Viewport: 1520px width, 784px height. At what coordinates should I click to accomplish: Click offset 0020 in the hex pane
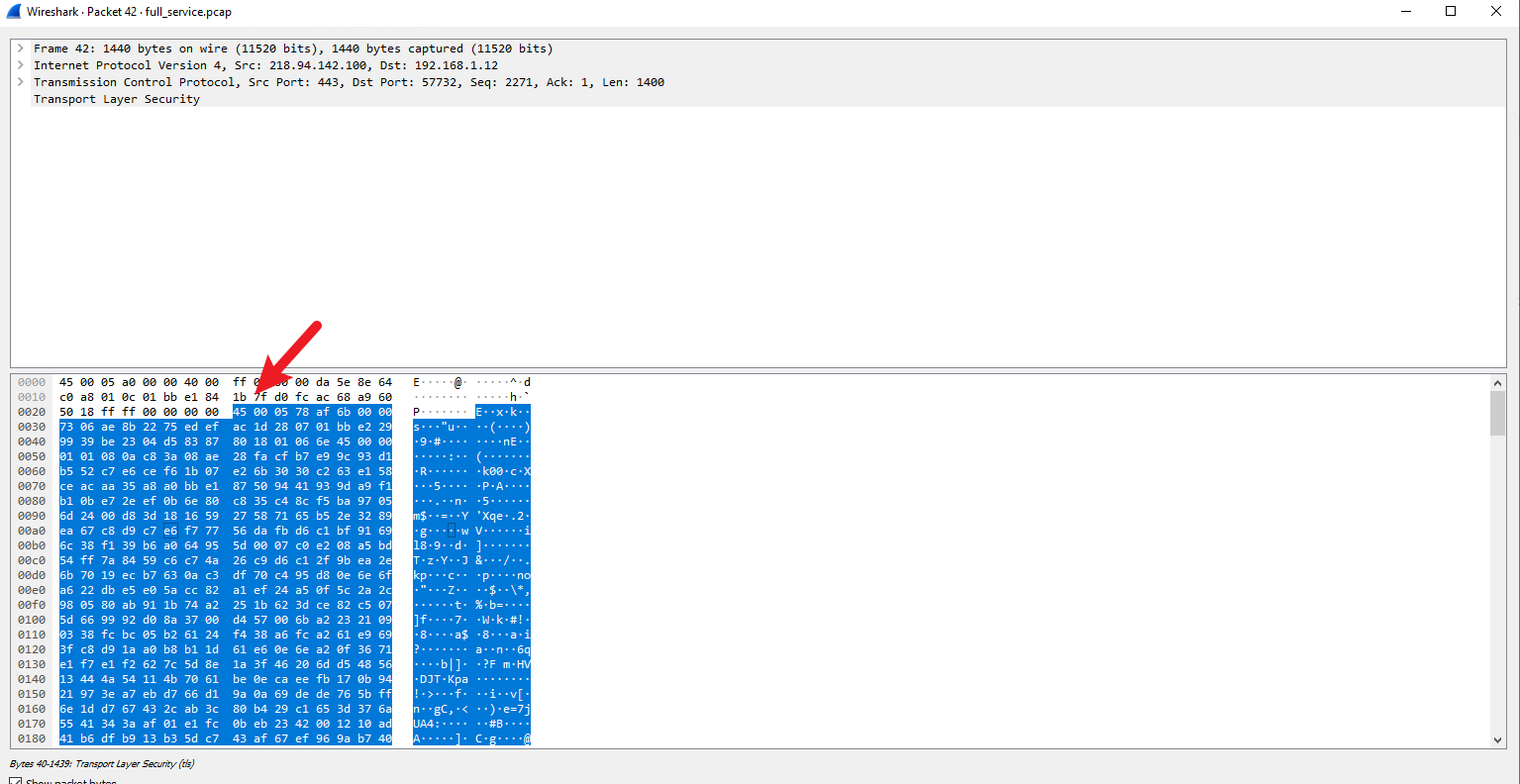click(32, 412)
